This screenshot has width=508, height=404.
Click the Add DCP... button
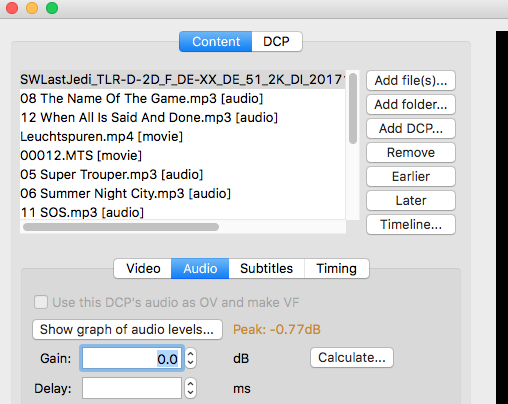[x=411, y=128]
